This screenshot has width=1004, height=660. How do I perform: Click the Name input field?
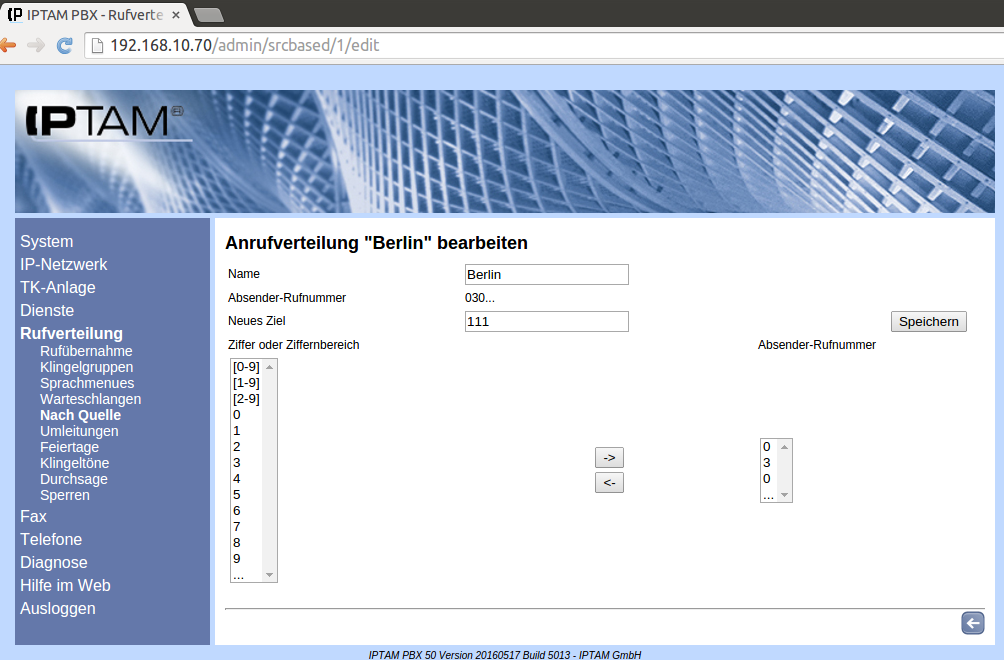click(x=546, y=274)
